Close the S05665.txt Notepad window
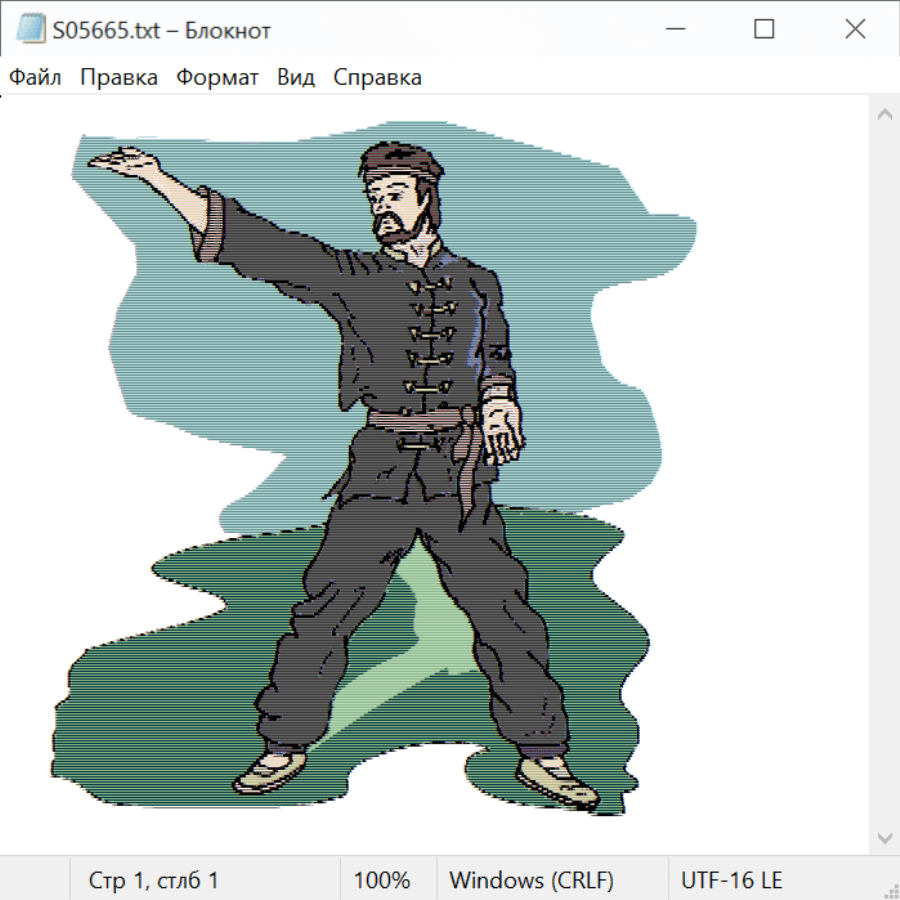This screenshot has width=900, height=900. (855, 30)
